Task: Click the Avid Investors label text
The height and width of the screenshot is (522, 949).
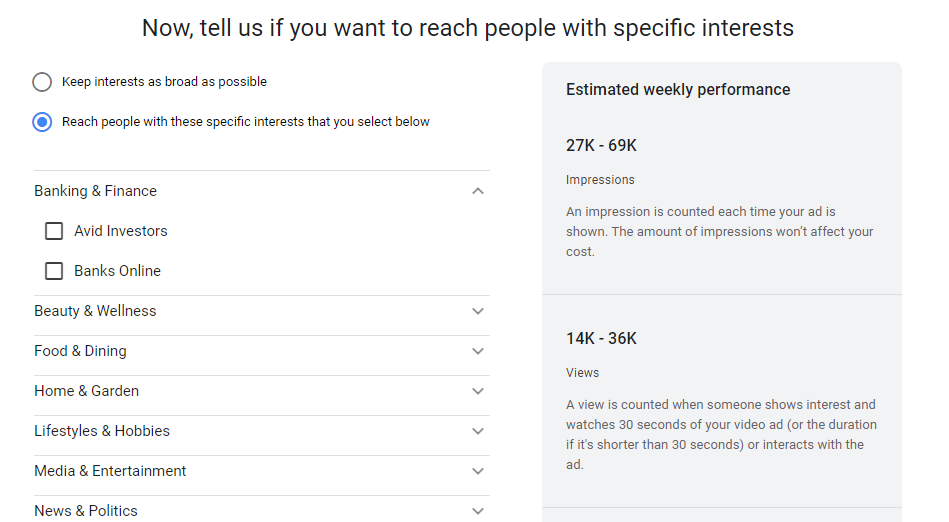Action: (x=121, y=231)
